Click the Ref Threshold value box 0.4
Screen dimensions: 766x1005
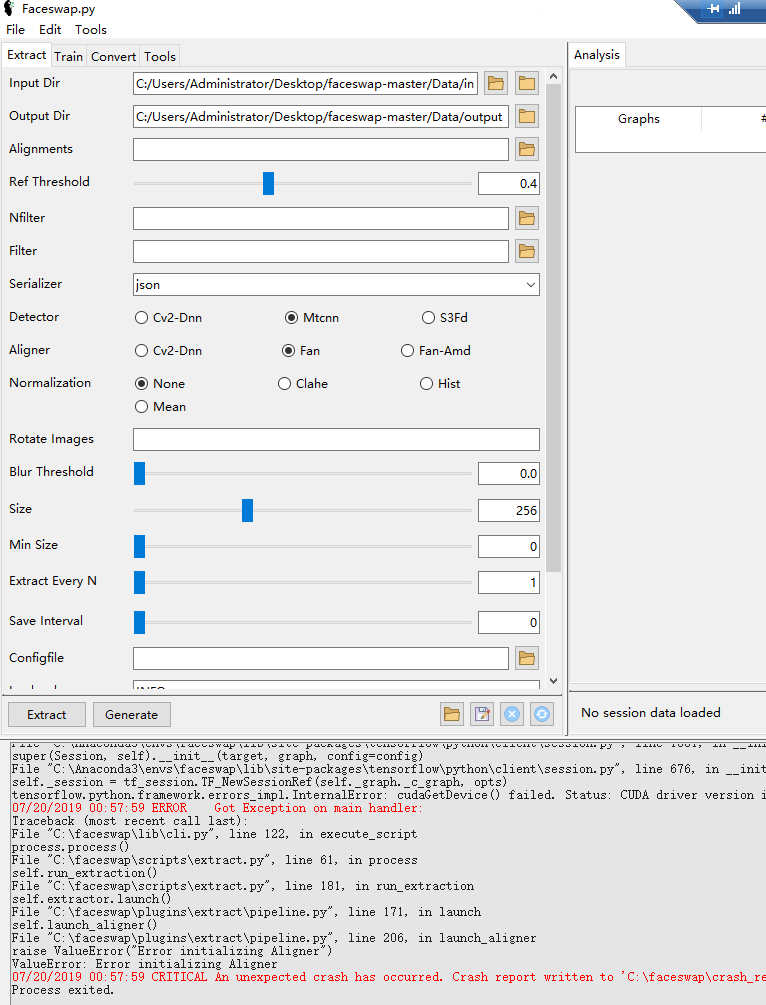[509, 184]
